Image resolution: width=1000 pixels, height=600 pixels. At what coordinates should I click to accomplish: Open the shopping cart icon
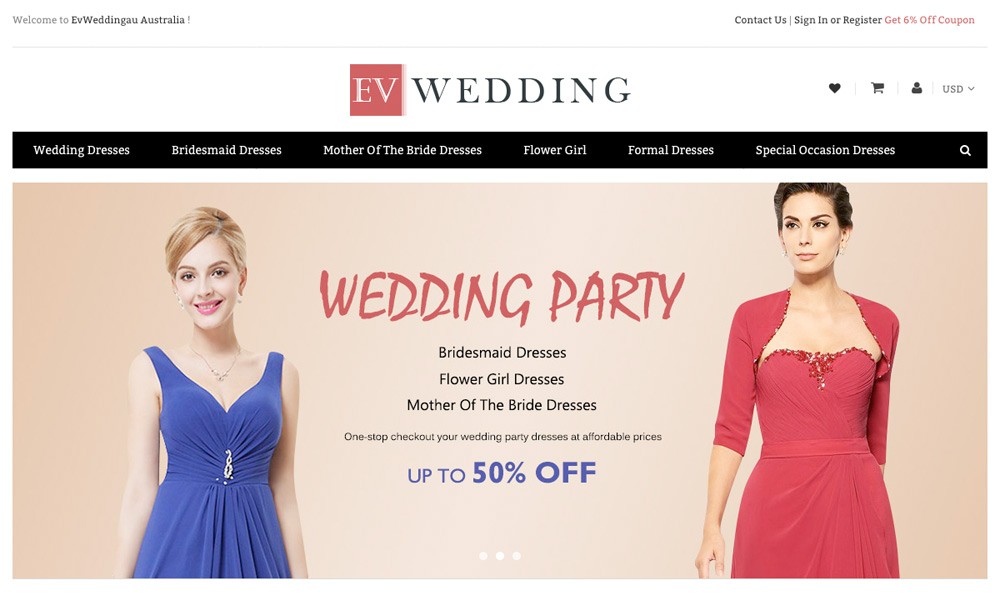point(878,88)
